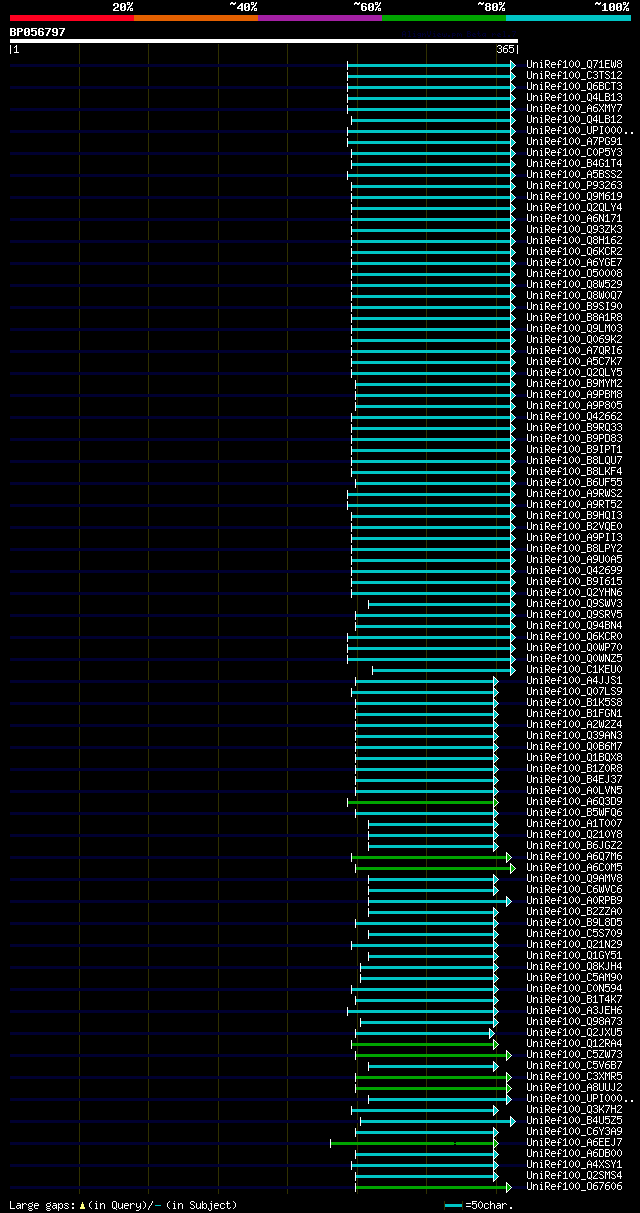
Task: Click the orange ~40% legend color segment
Action: click(x=195, y=18)
